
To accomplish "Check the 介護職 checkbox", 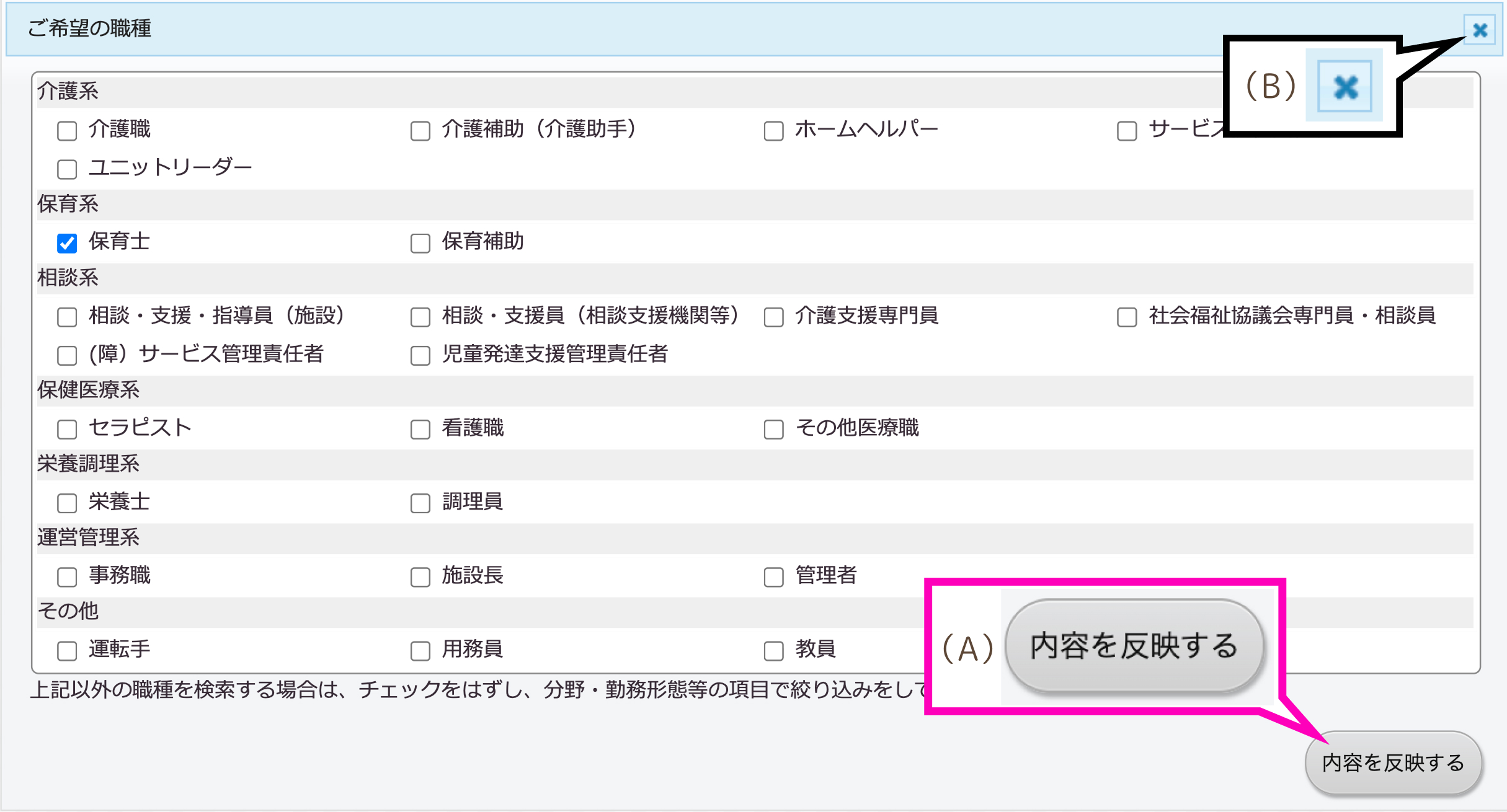I will tap(67, 131).
